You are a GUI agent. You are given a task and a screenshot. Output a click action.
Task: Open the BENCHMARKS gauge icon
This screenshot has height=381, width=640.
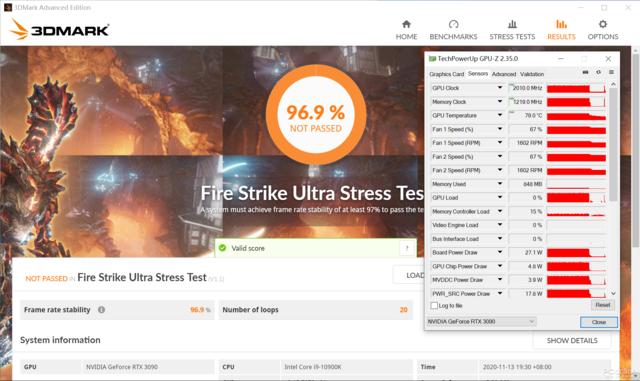pos(453,25)
